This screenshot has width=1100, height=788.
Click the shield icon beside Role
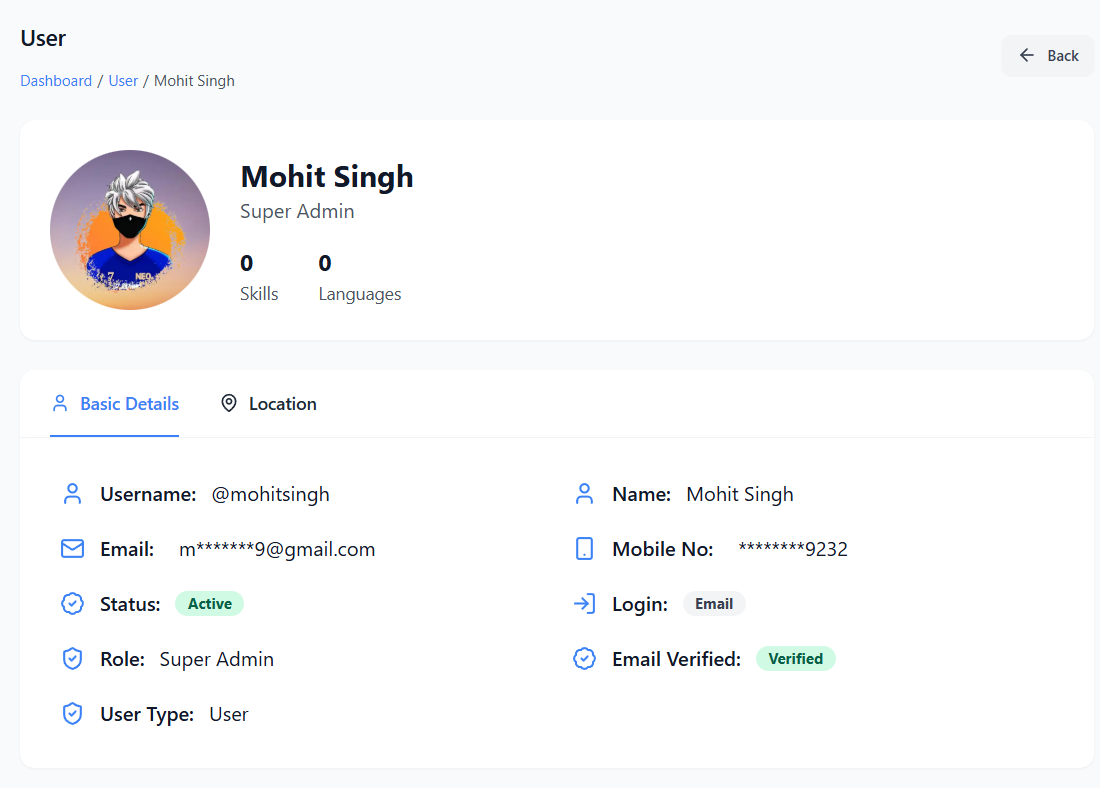pyautogui.click(x=72, y=659)
